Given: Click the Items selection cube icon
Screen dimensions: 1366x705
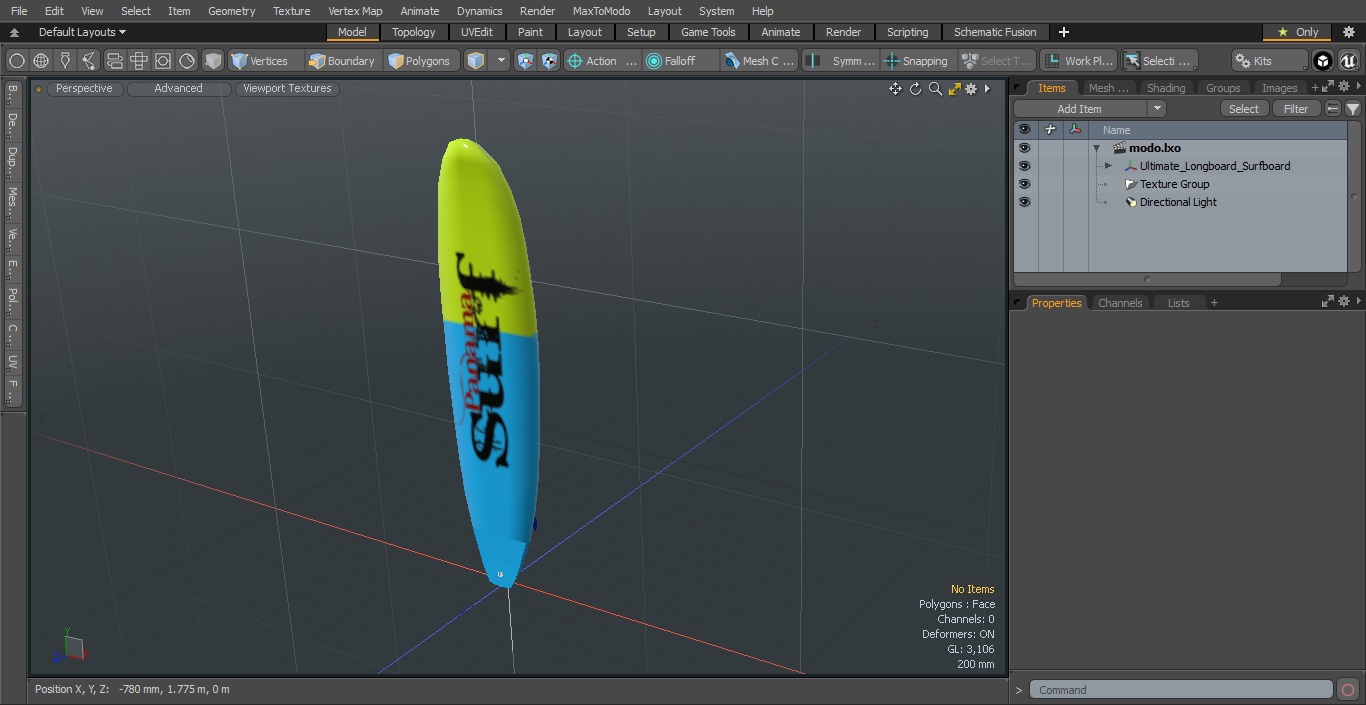Looking at the screenshot, I should pyautogui.click(x=476, y=61).
